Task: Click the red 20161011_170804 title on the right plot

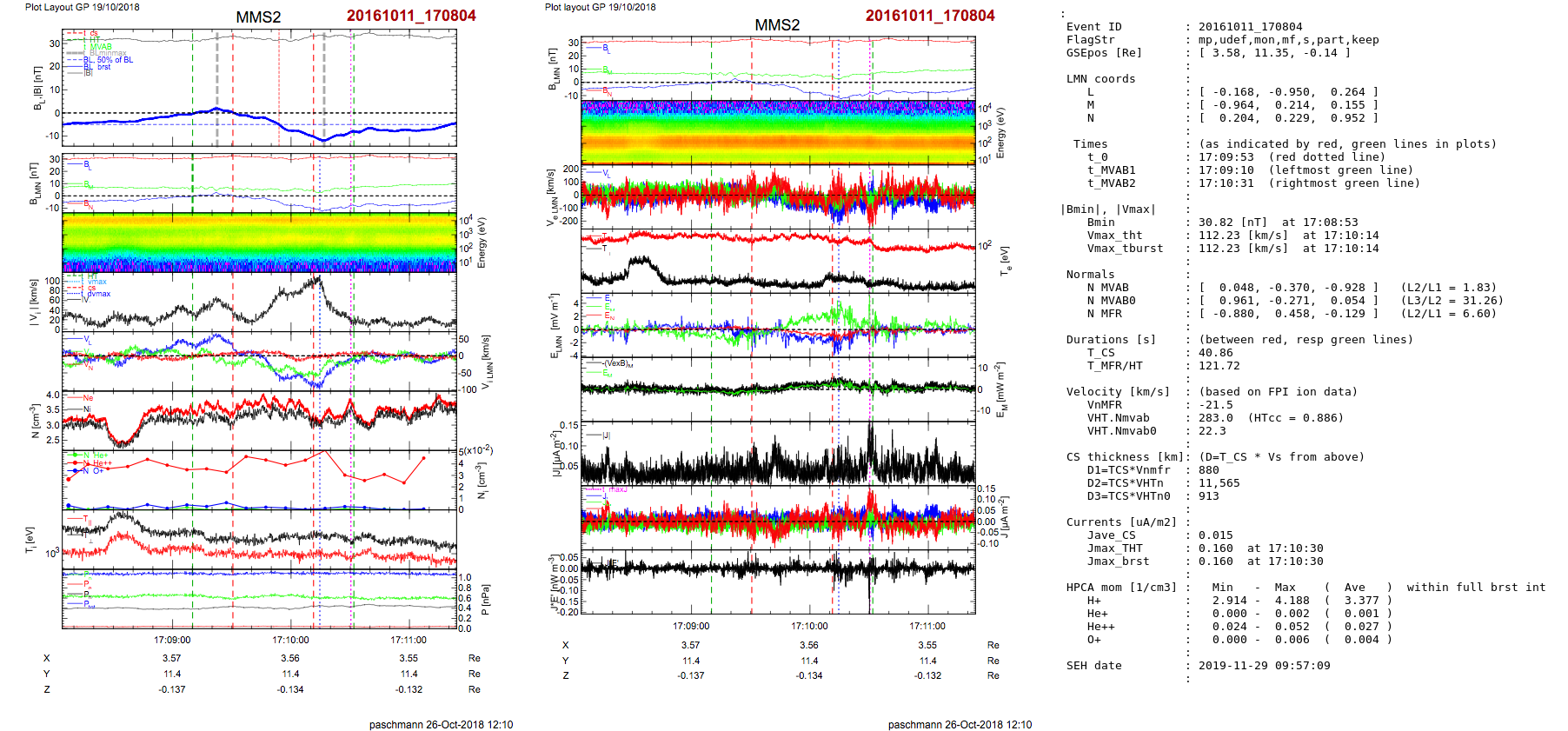Action: pyautogui.click(x=929, y=16)
